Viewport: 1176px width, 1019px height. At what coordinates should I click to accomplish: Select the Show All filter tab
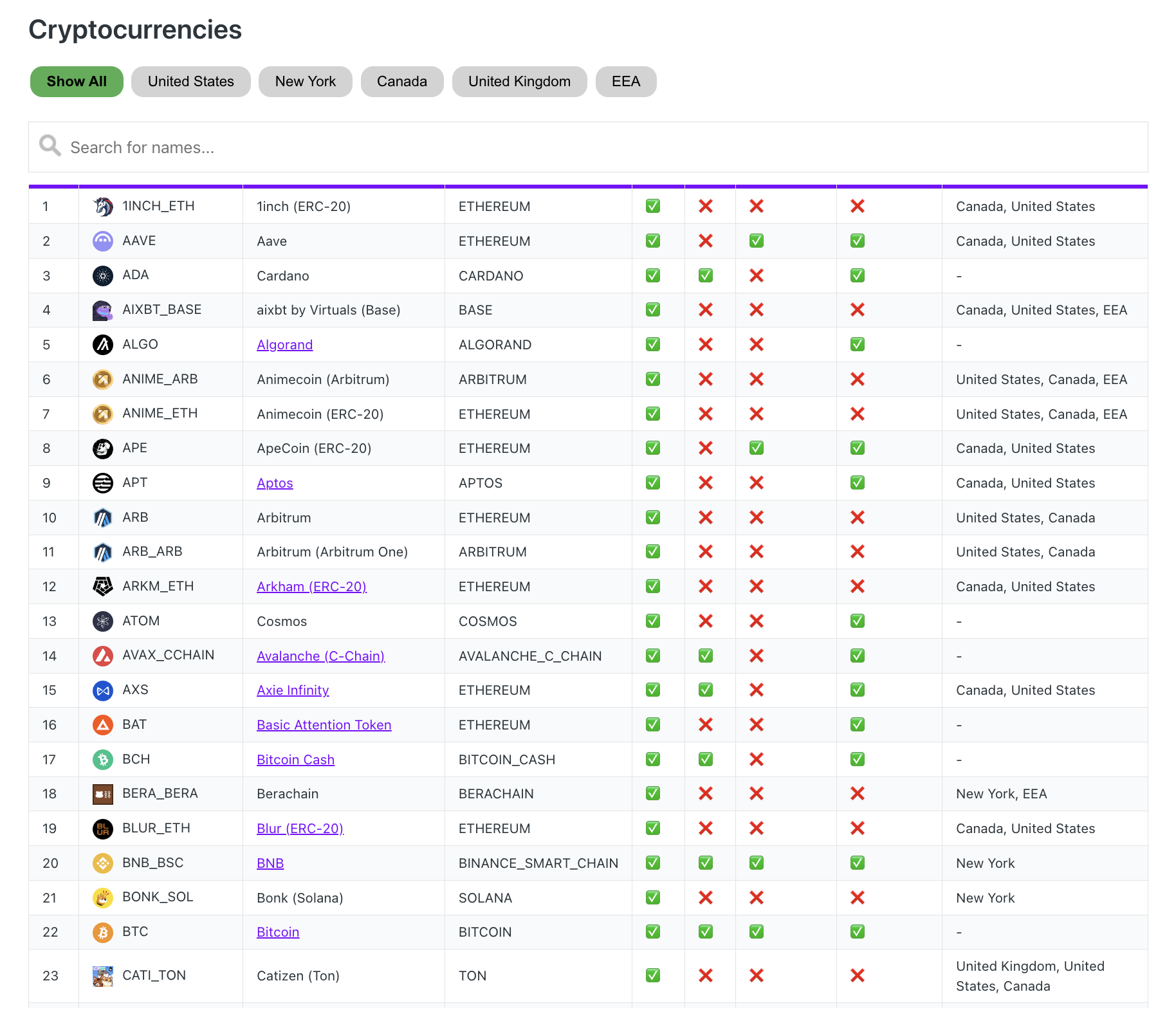click(77, 82)
